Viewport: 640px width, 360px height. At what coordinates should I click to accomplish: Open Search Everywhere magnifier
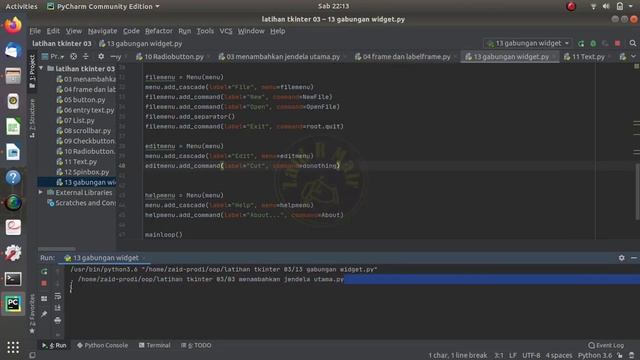633,43
